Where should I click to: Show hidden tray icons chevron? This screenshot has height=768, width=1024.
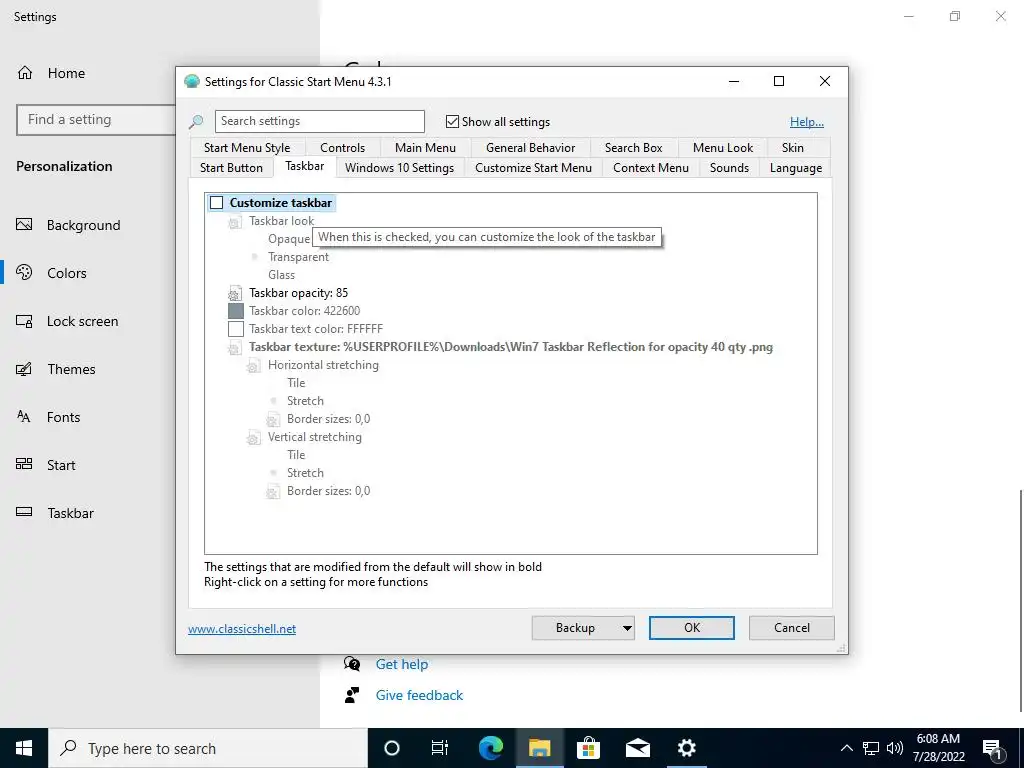[x=846, y=748]
